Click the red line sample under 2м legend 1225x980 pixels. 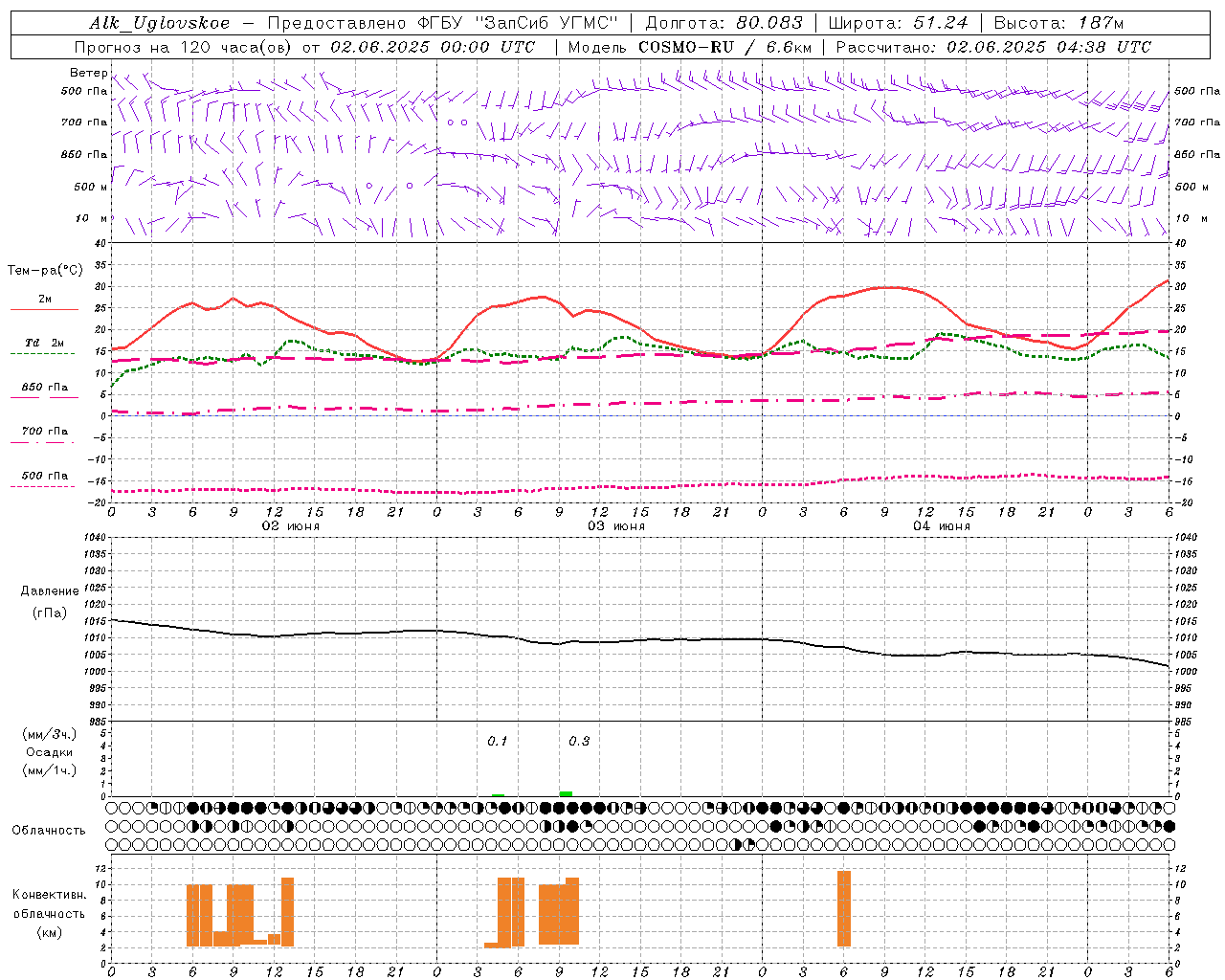[45, 310]
